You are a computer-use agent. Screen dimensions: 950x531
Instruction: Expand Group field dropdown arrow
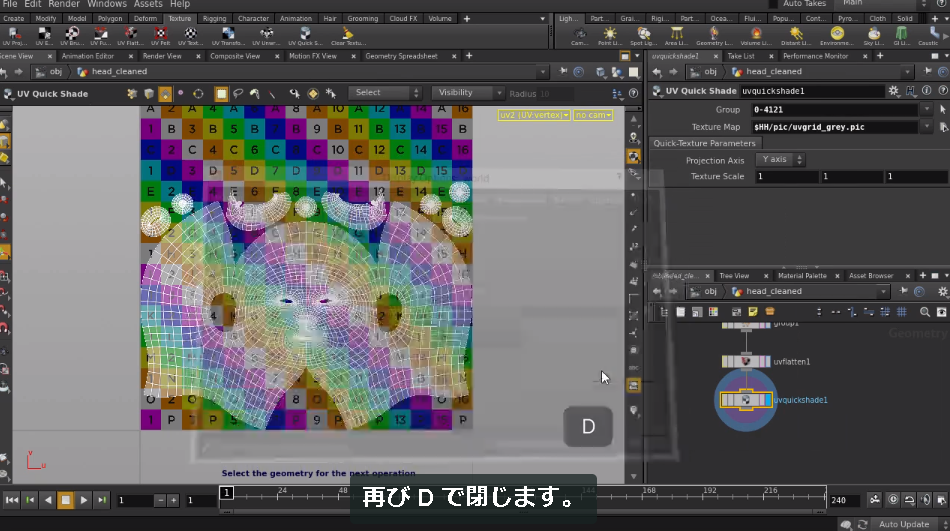point(926,110)
